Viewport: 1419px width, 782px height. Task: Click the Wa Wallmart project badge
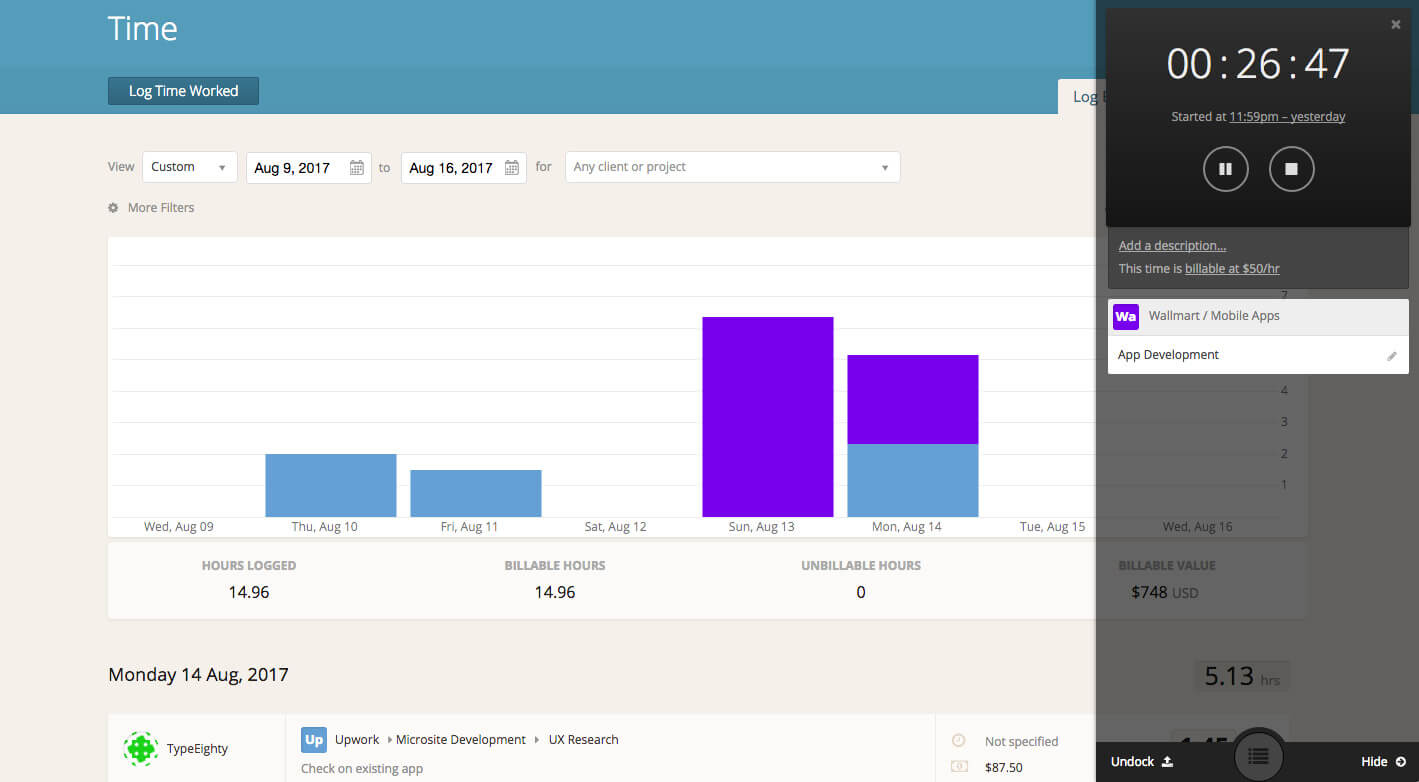click(1126, 316)
